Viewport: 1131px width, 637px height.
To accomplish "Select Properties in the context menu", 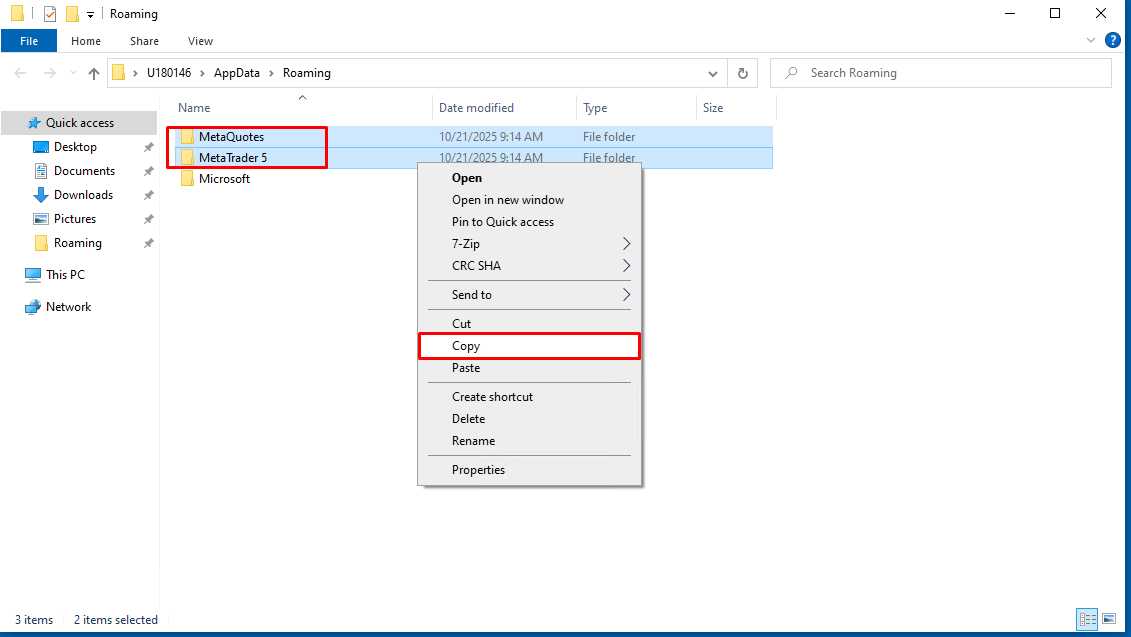I will 478,470.
